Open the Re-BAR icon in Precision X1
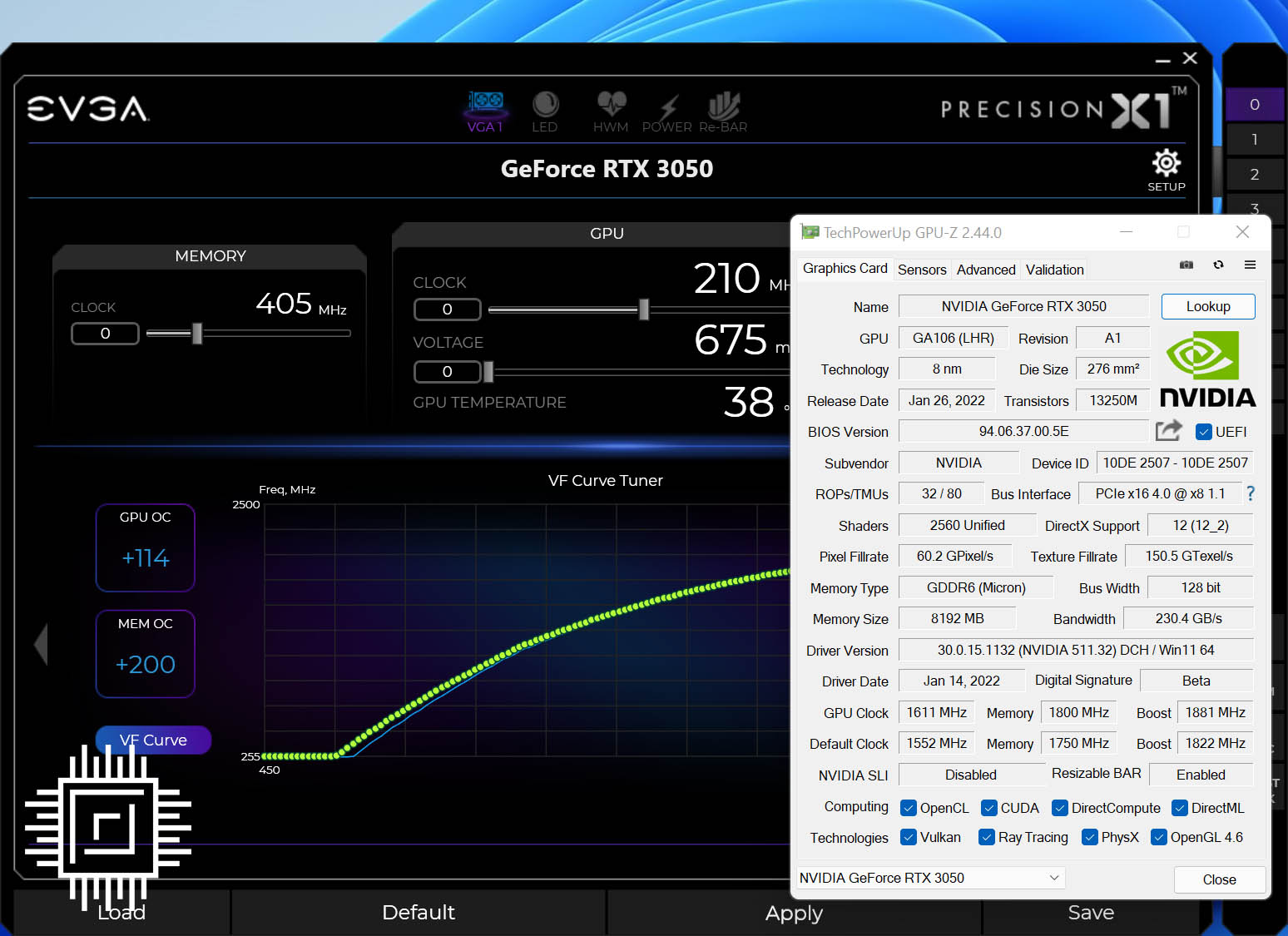 (723, 111)
